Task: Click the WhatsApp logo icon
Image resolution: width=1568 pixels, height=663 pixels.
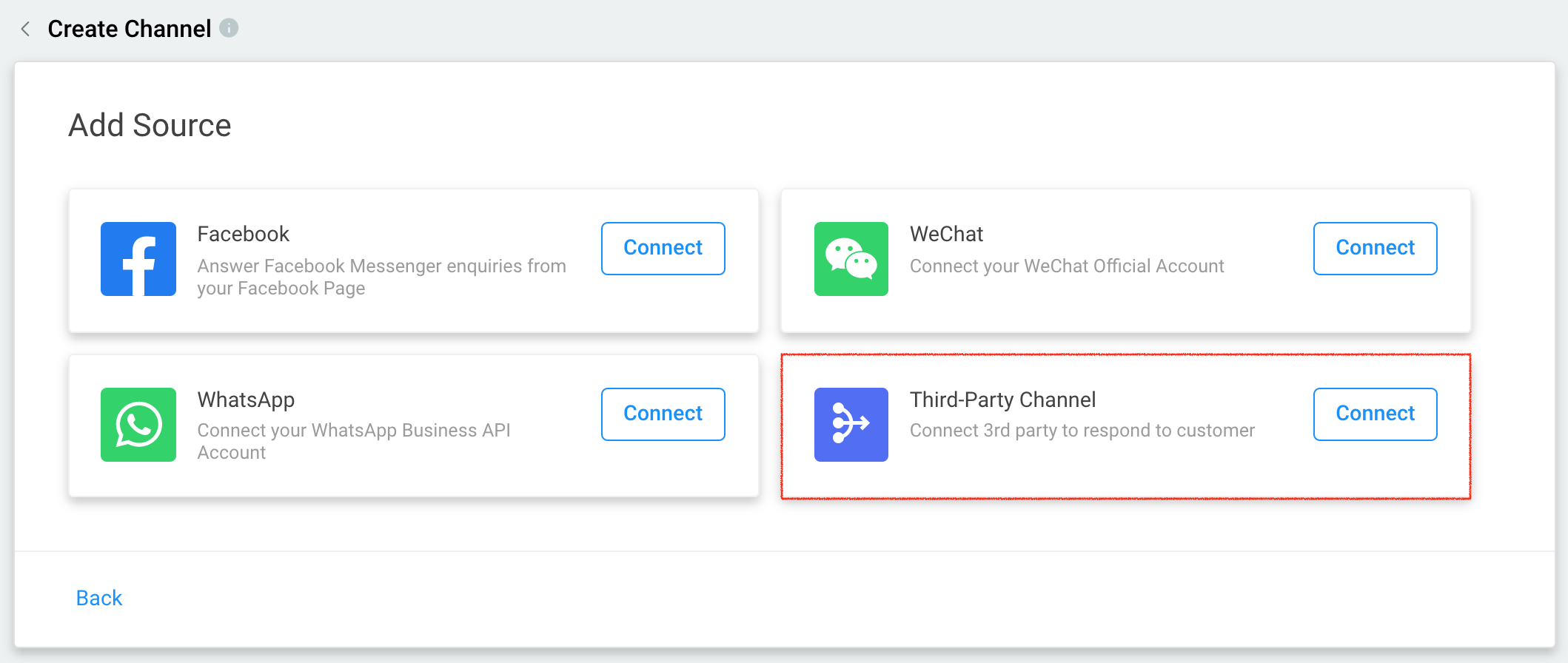Action: (x=138, y=425)
